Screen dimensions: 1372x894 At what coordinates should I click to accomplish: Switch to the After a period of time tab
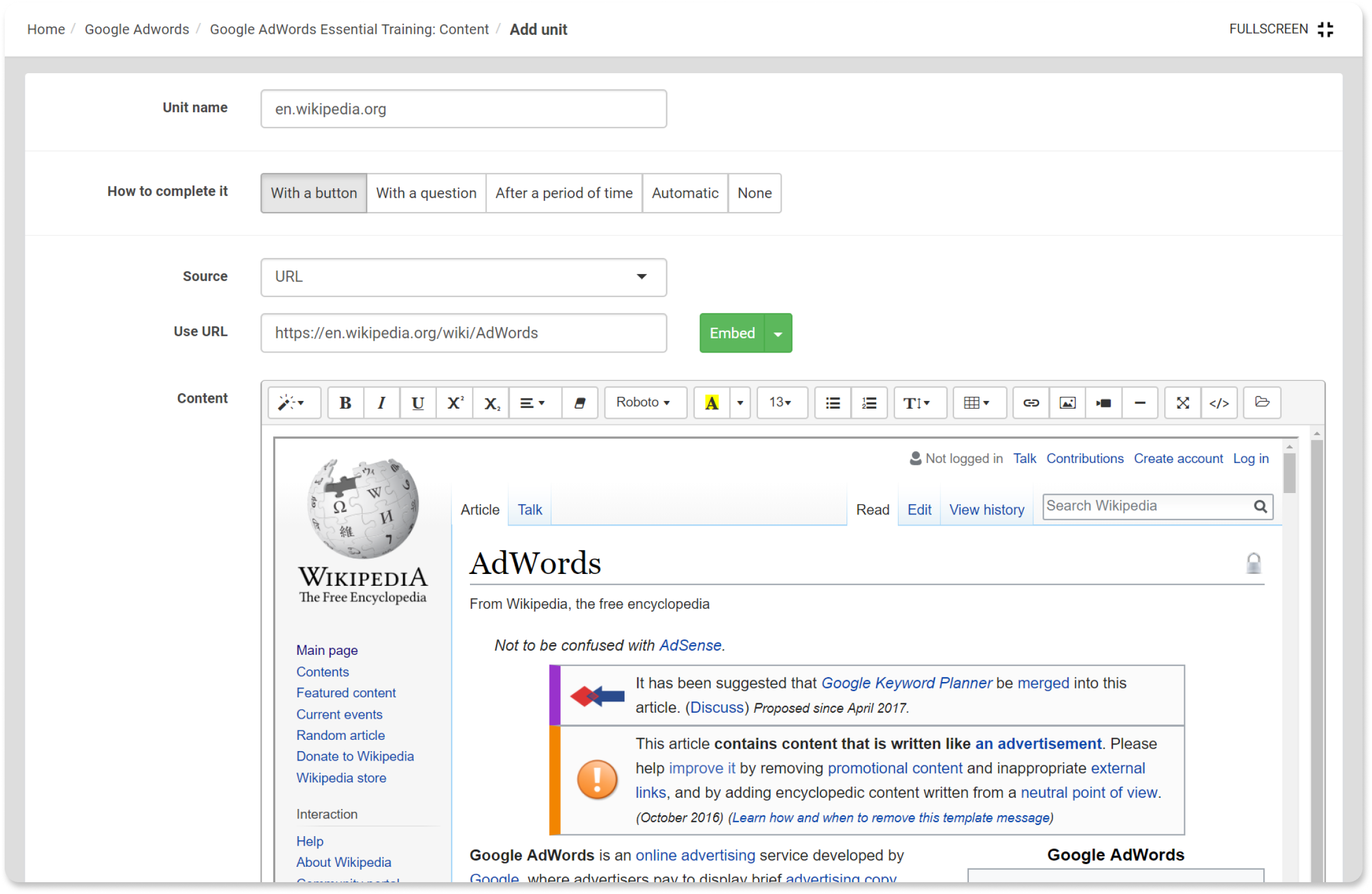point(564,192)
